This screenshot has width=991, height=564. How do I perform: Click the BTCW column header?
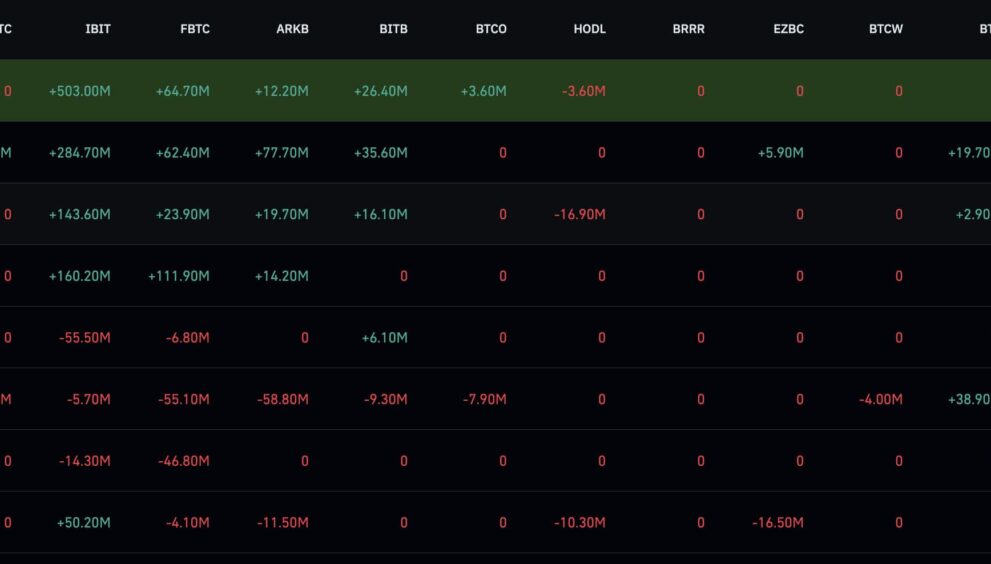click(885, 29)
